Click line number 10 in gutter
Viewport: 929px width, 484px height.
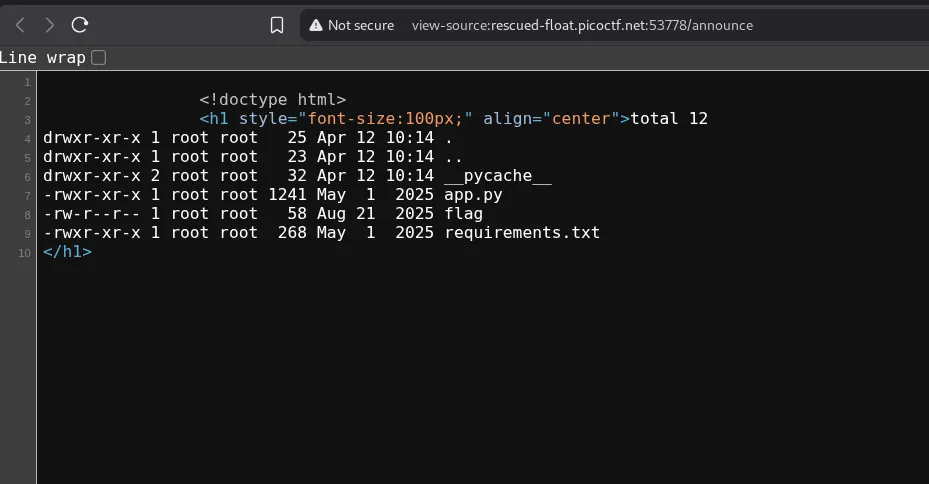click(24, 253)
